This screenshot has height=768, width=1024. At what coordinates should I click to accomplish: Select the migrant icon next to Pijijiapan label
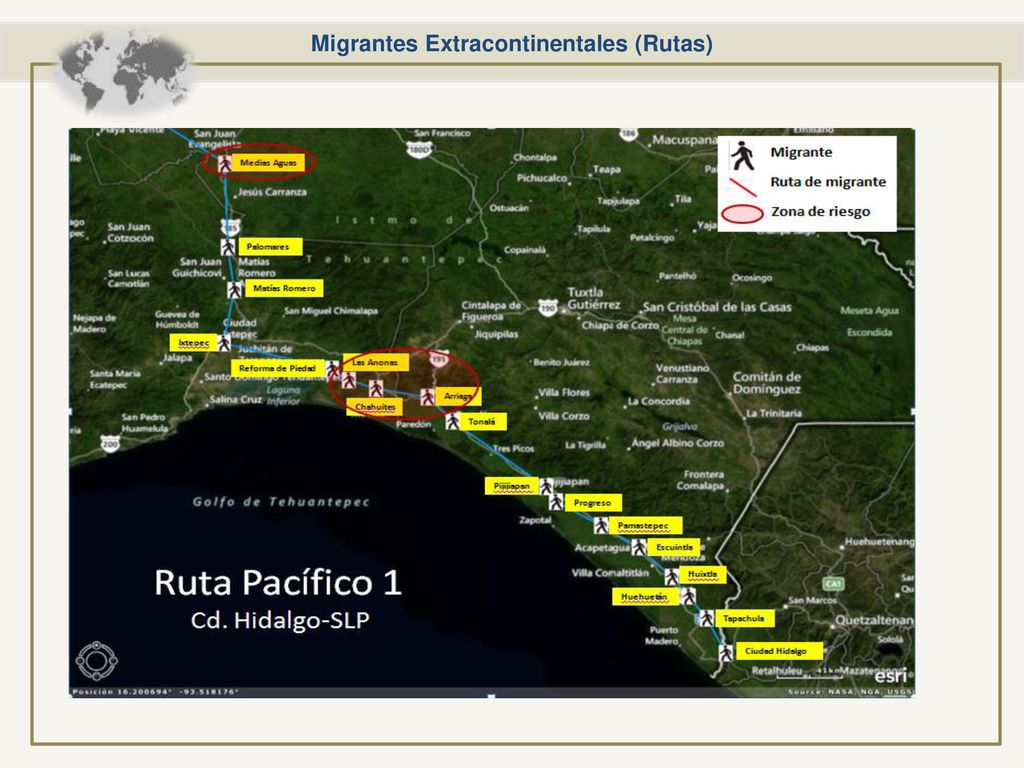(x=547, y=486)
